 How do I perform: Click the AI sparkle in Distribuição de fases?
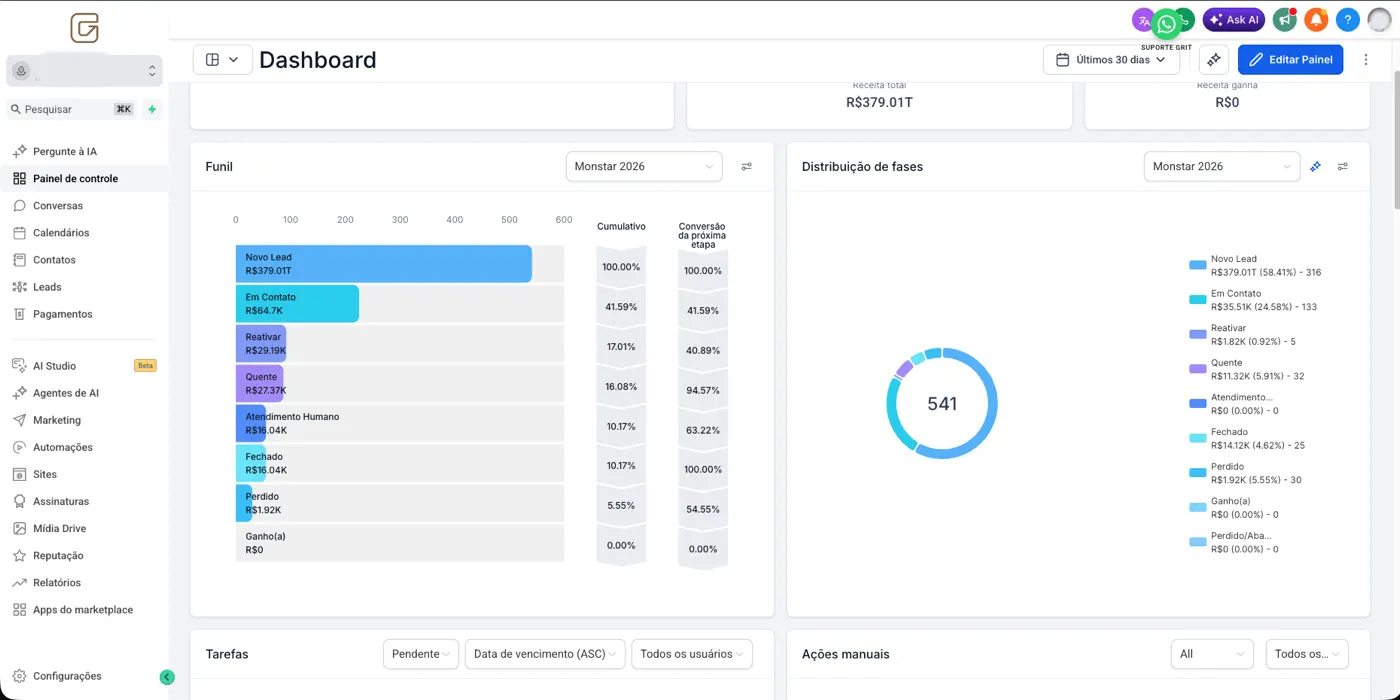click(1316, 167)
